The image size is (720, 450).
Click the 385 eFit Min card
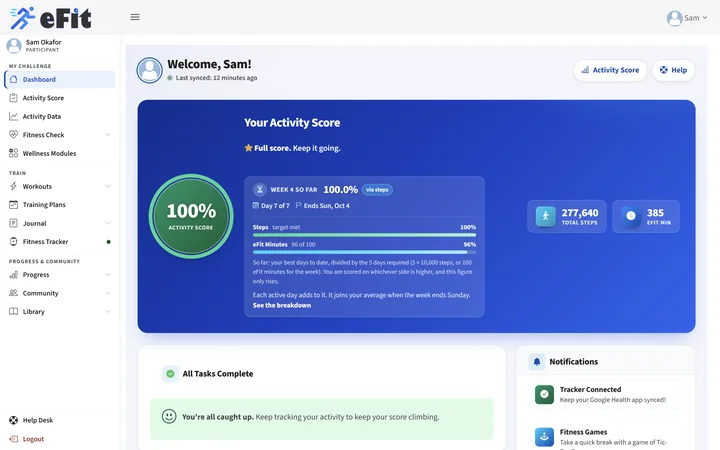646,216
